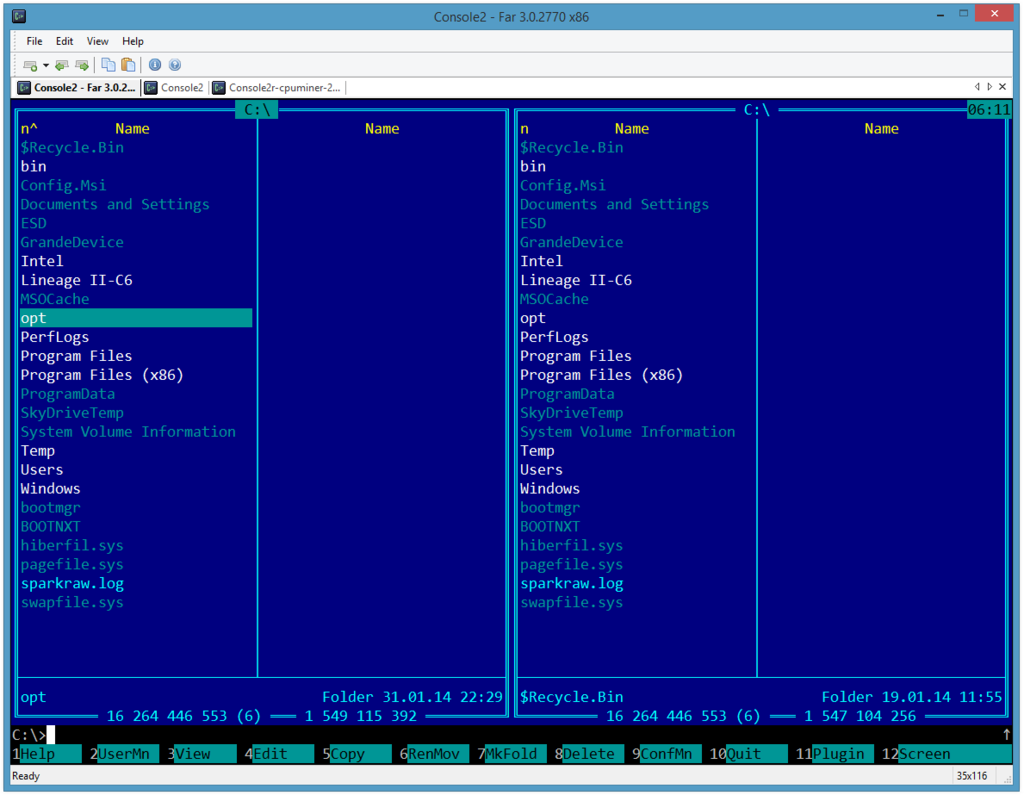The height and width of the screenshot is (795, 1024).
Task: Click the left panel C:\ path header
Action: coord(257,110)
